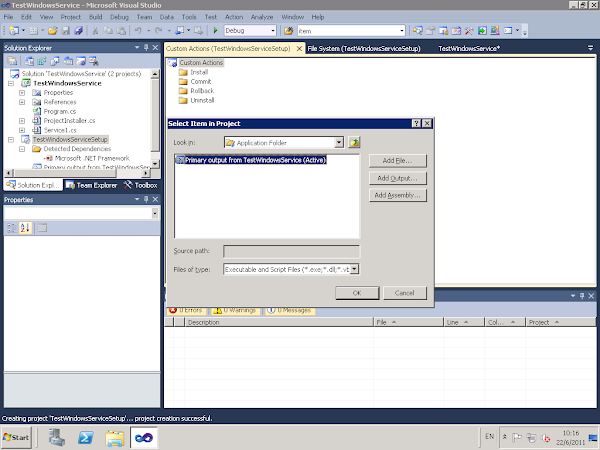Click the Add File... button

pyautogui.click(x=398, y=161)
